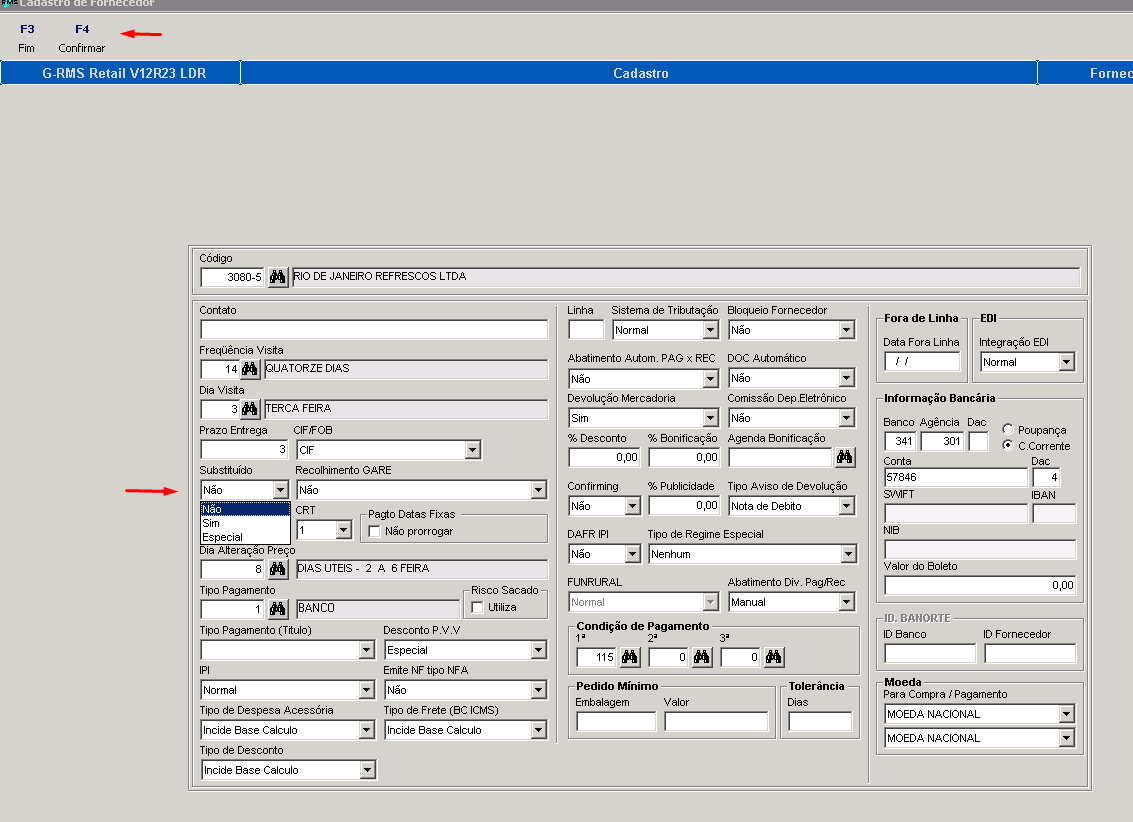Click the Banco code field

[x=900, y=441]
